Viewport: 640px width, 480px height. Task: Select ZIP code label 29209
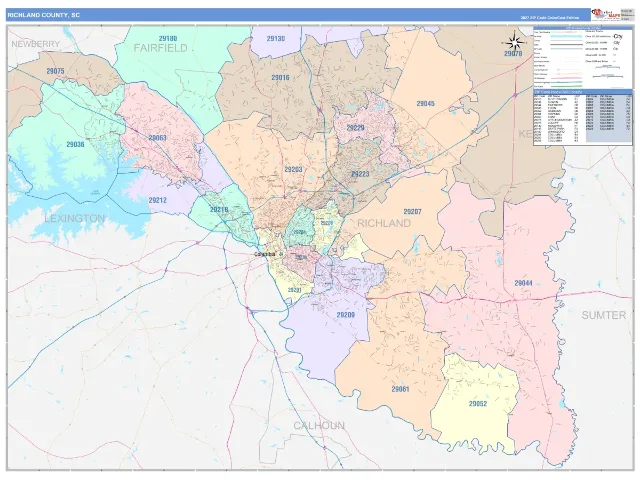(x=345, y=315)
